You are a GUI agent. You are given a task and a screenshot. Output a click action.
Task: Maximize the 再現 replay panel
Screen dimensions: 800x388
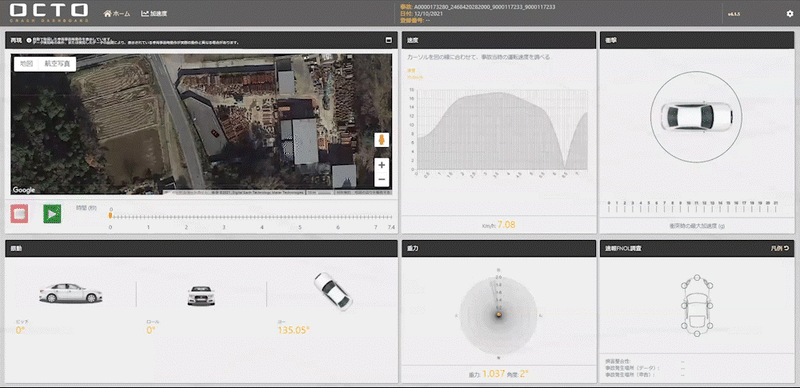[x=388, y=40]
